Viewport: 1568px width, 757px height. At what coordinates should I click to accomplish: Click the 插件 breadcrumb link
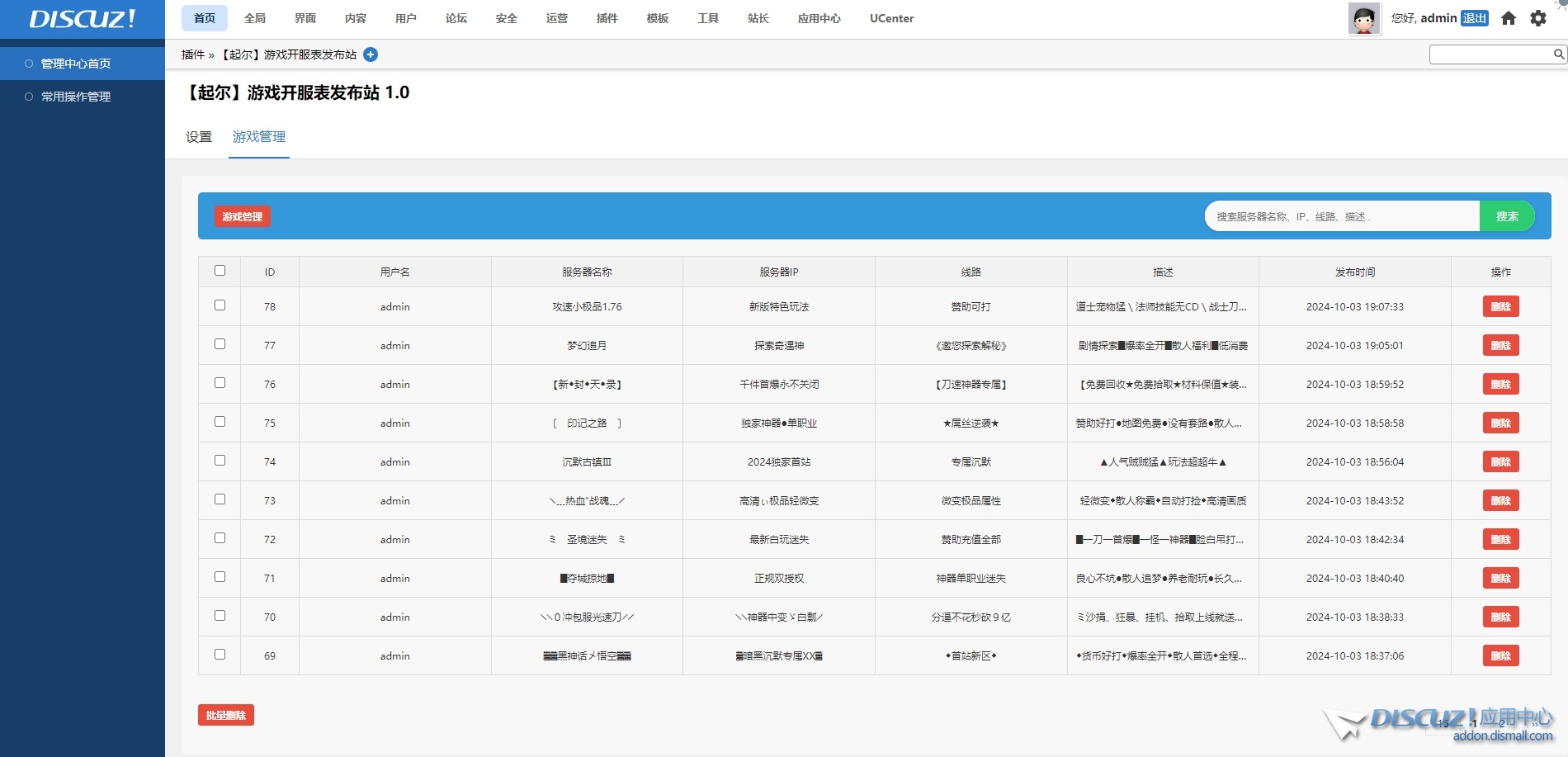(x=193, y=54)
